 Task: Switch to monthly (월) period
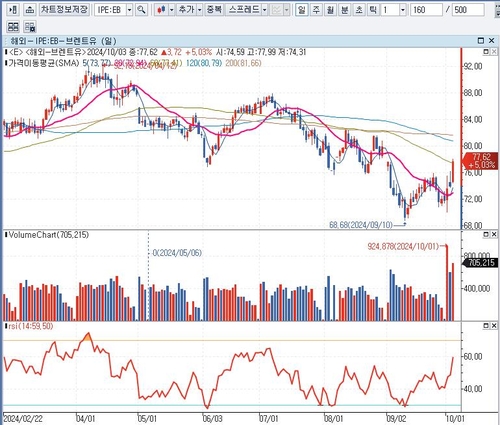click(x=330, y=10)
